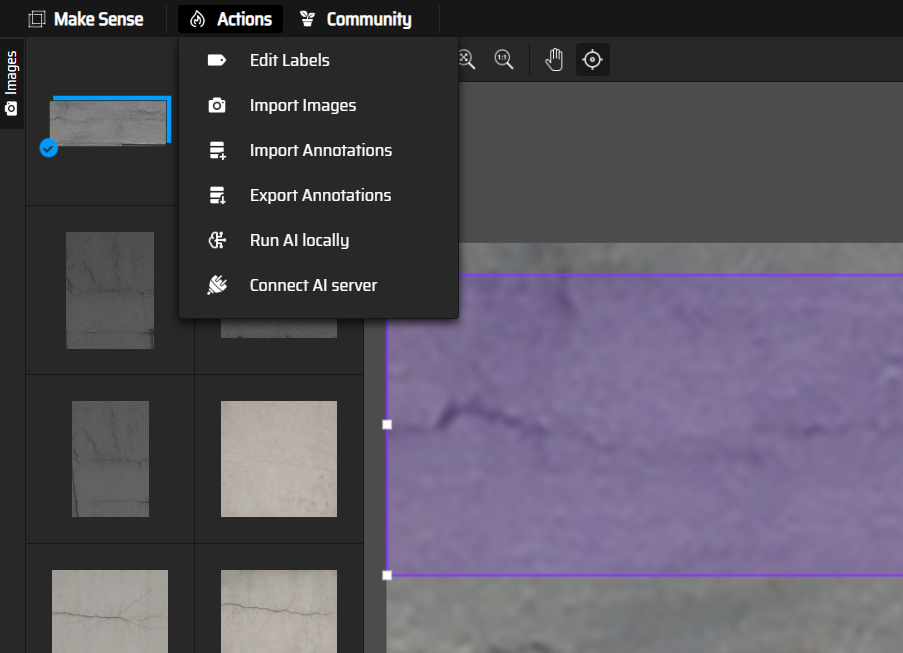Toggle the crosshair cursor tool
Viewport: 903px width, 653px height.
pyautogui.click(x=593, y=59)
